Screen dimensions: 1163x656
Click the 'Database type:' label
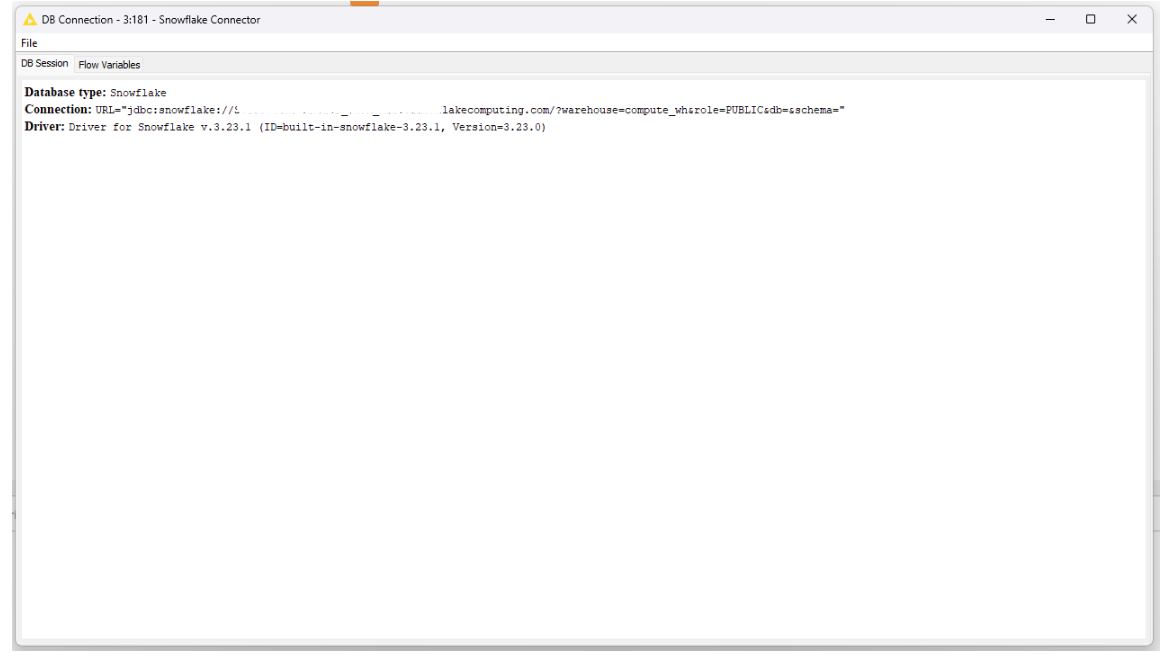(x=65, y=92)
